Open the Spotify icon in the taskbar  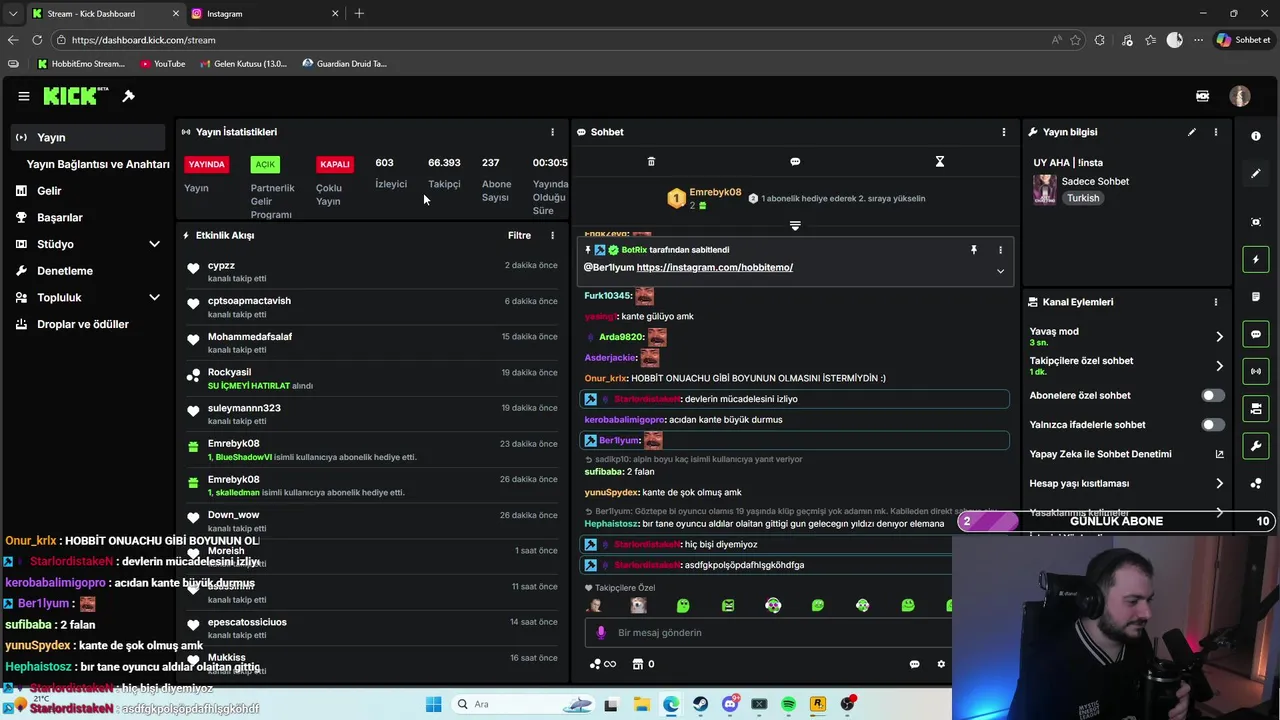click(x=789, y=704)
